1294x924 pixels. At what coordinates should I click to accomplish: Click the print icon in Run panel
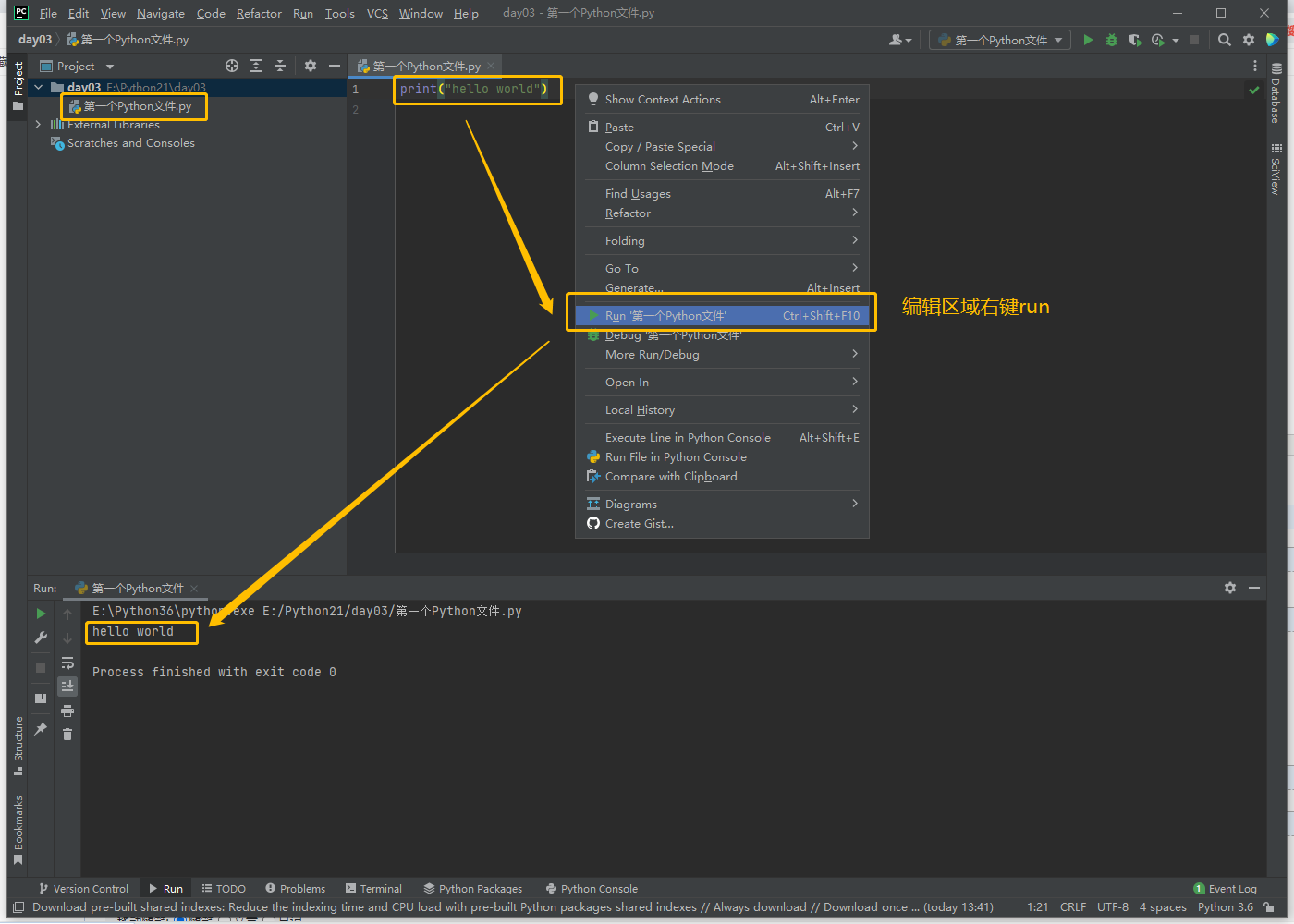point(67,711)
